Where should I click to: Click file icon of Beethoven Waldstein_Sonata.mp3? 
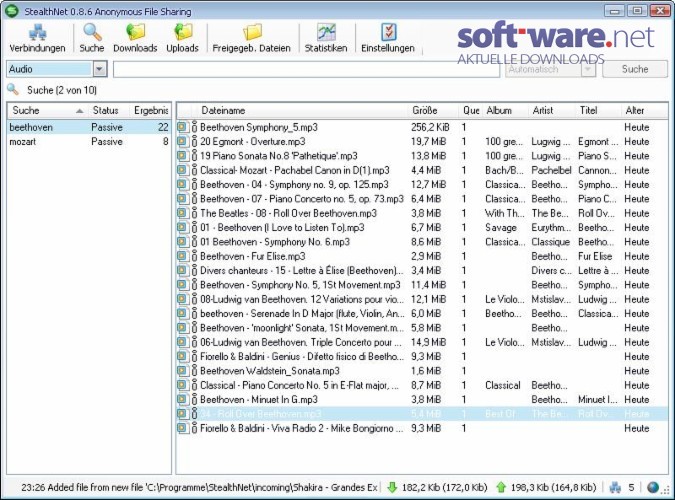[x=183, y=370]
